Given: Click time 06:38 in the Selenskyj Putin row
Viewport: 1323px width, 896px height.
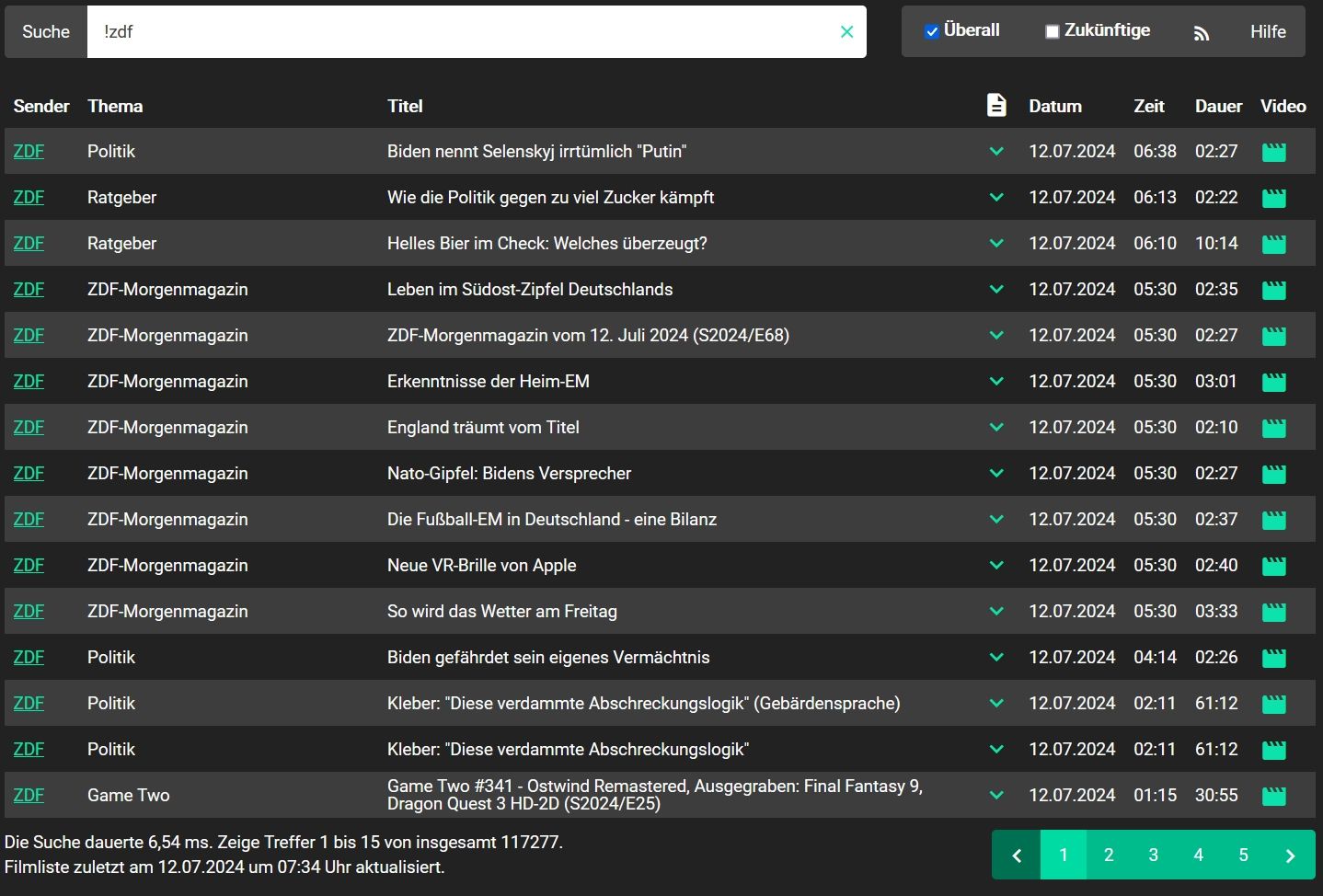Looking at the screenshot, I should (x=1155, y=151).
